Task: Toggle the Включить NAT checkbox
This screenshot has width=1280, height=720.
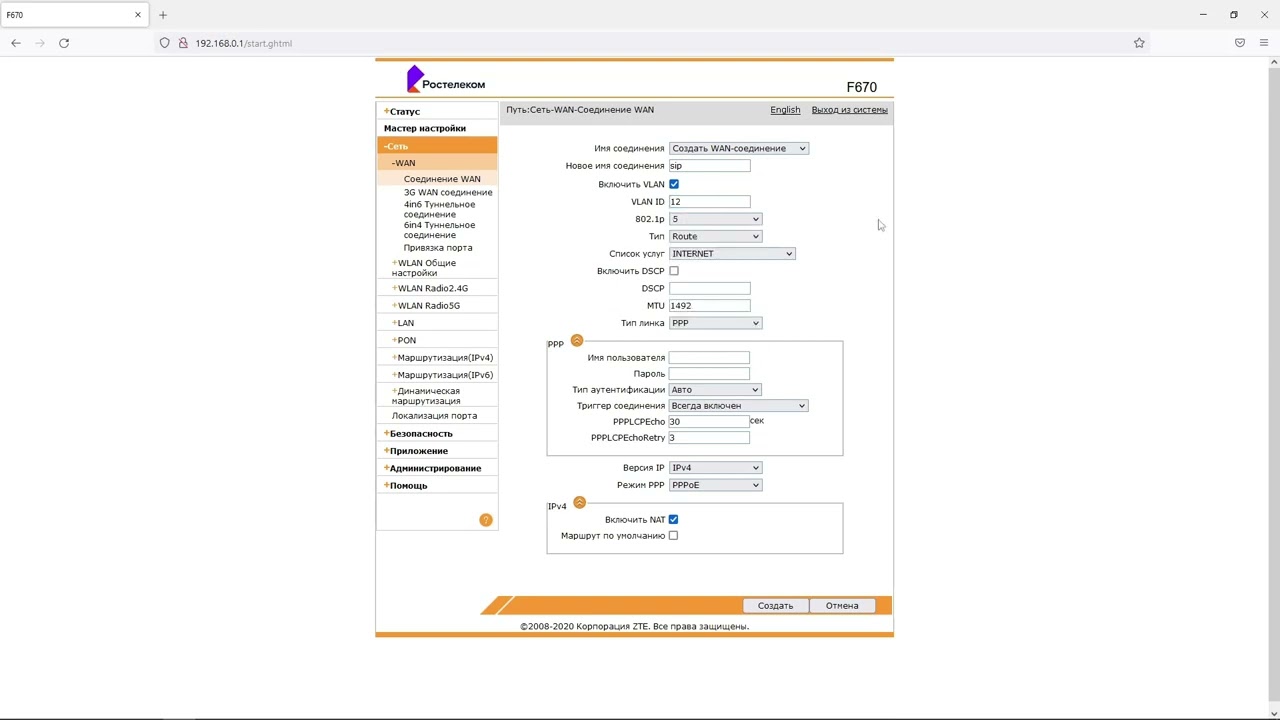Action: pos(673,520)
